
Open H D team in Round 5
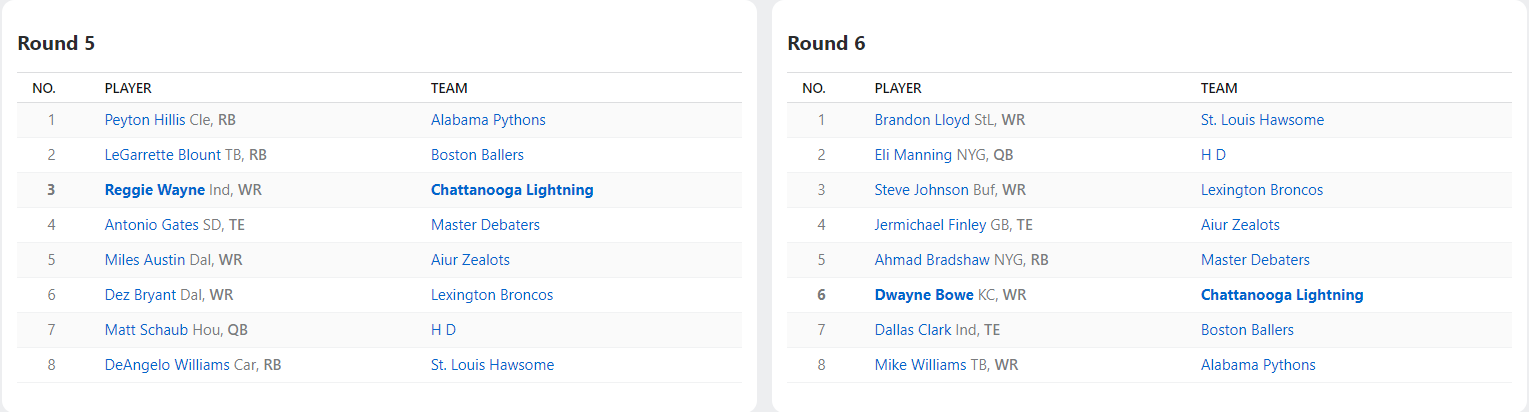(x=443, y=330)
